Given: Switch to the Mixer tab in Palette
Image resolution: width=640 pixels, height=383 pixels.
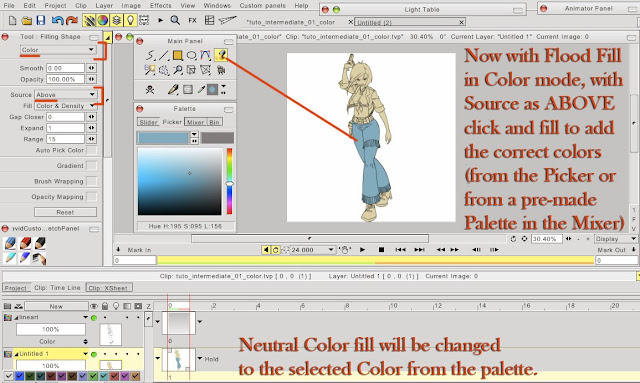Looking at the screenshot, I should [x=196, y=122].
